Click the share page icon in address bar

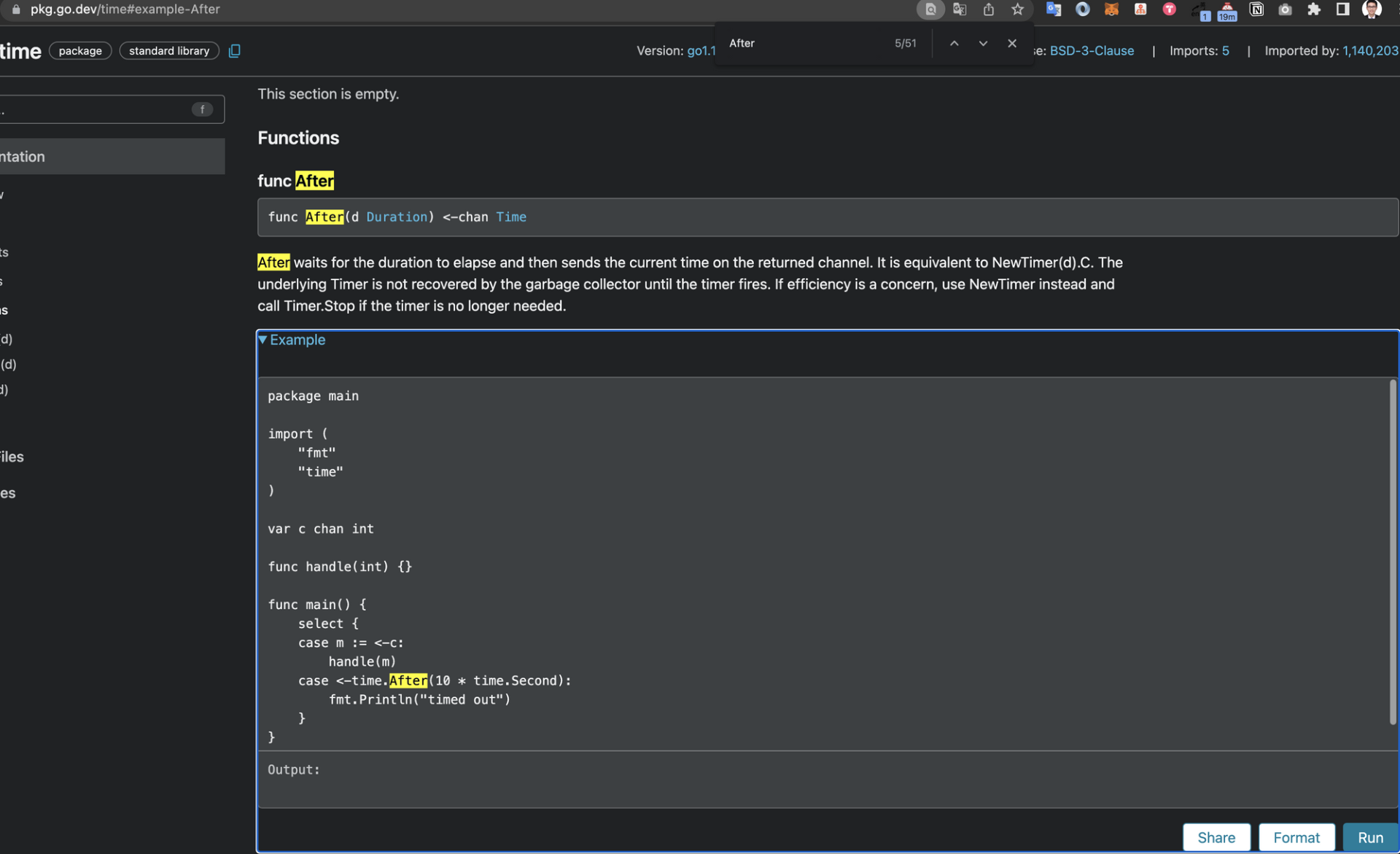[988, 9]
